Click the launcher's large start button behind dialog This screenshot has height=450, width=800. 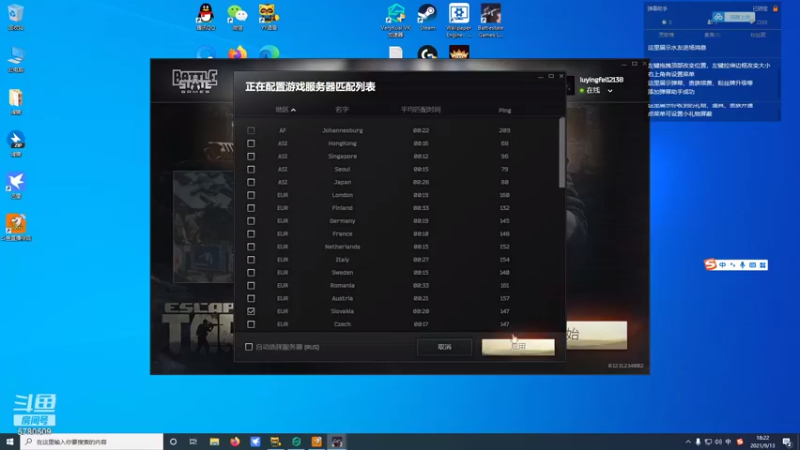[596, 335]
